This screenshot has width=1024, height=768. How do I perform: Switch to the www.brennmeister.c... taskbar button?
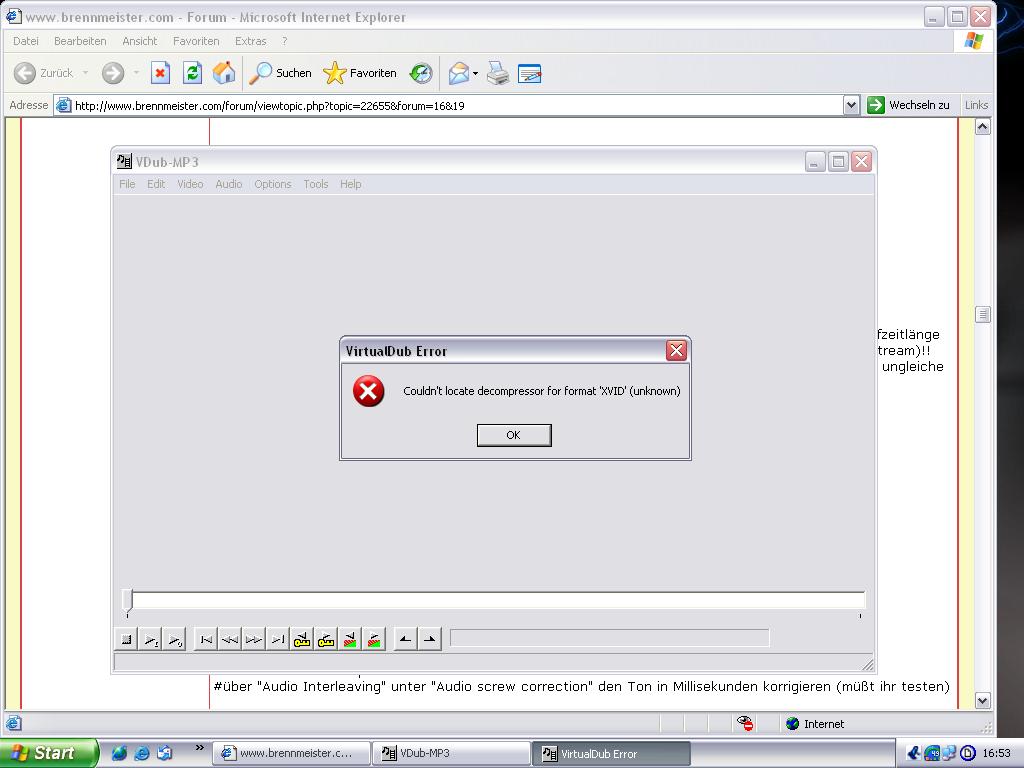(x=291, y=753)
